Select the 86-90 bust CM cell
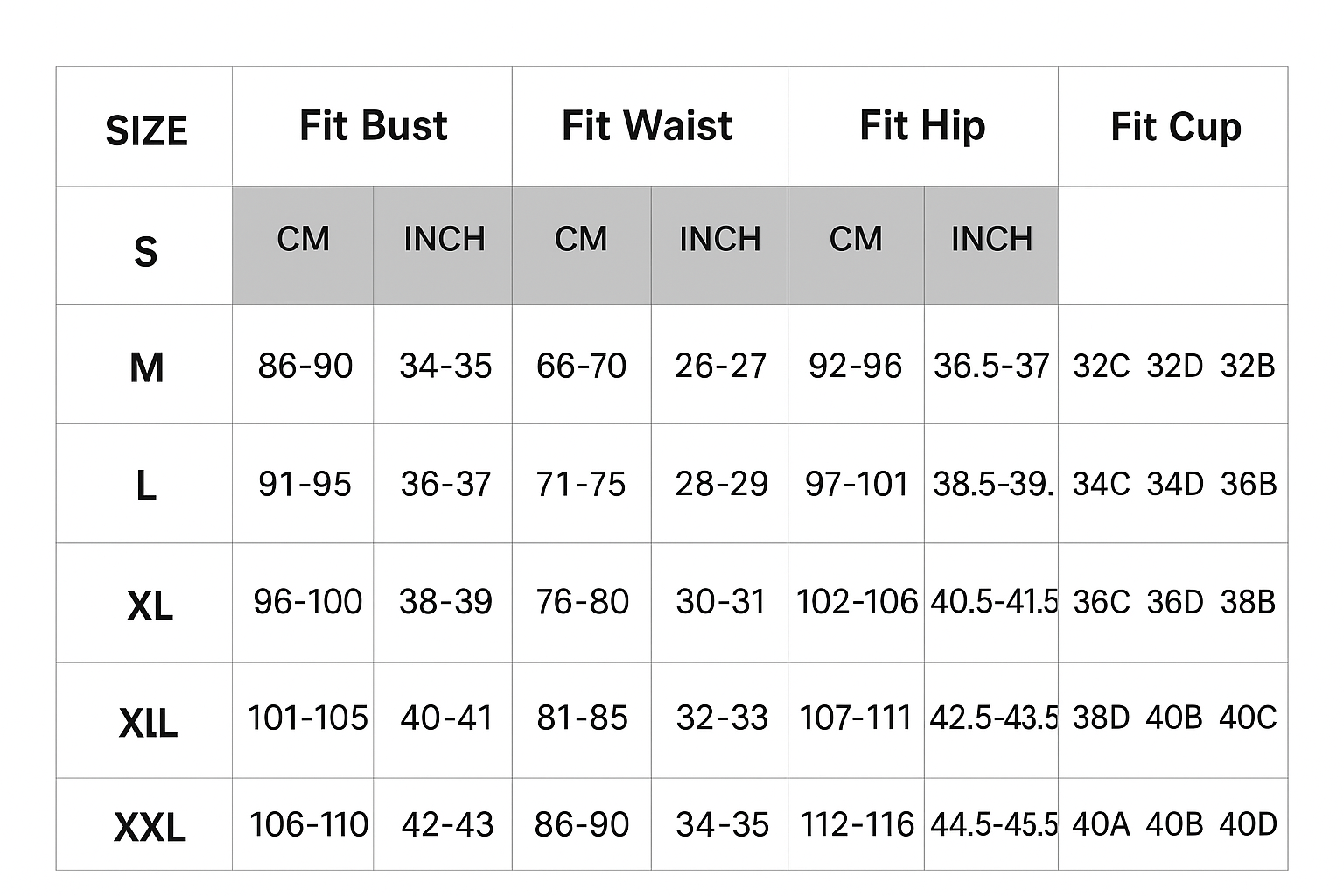Screen dimensions: 1344x896 point(303,365)
